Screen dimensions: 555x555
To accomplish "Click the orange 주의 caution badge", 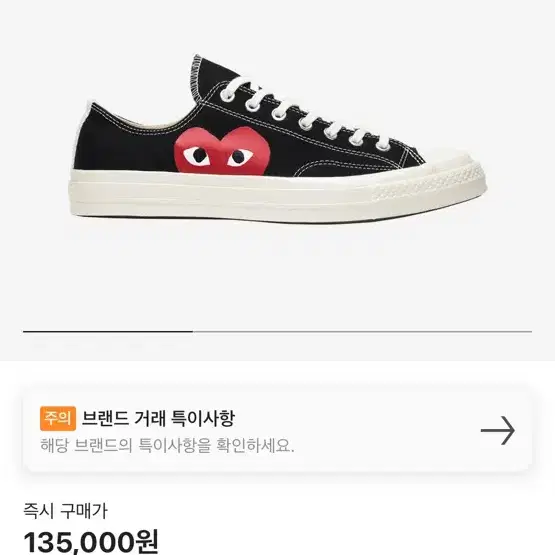I will [x=58, y=418].
